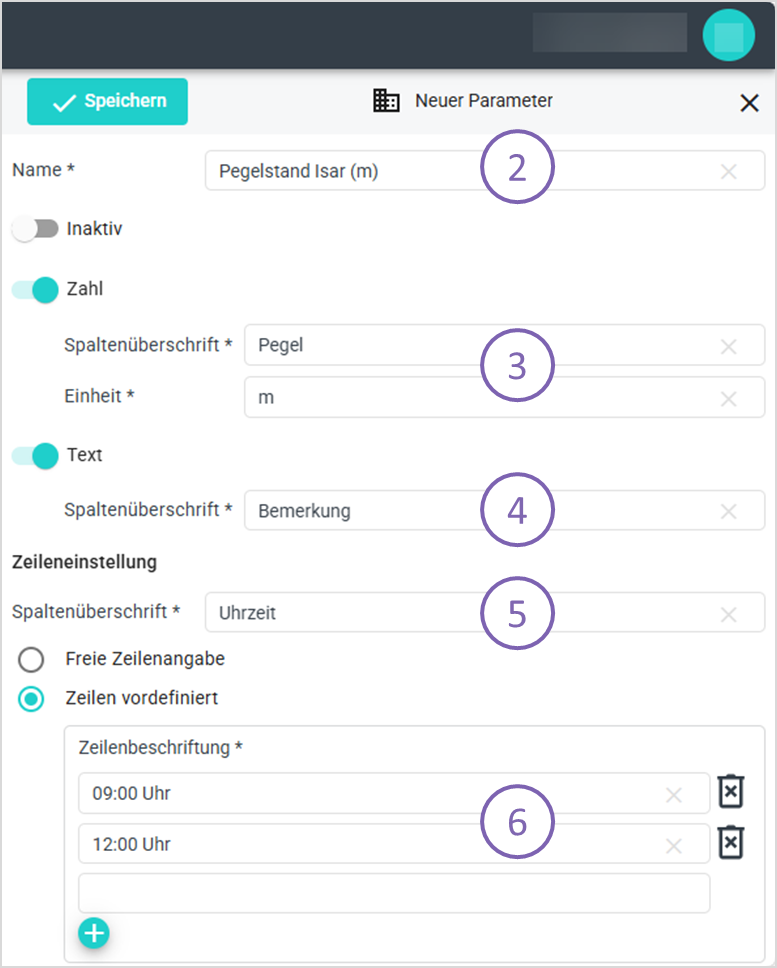The width and height of the screenshot is (777, 968).
Task: Clear the Einheit field value
Action: tap(729, 398)
